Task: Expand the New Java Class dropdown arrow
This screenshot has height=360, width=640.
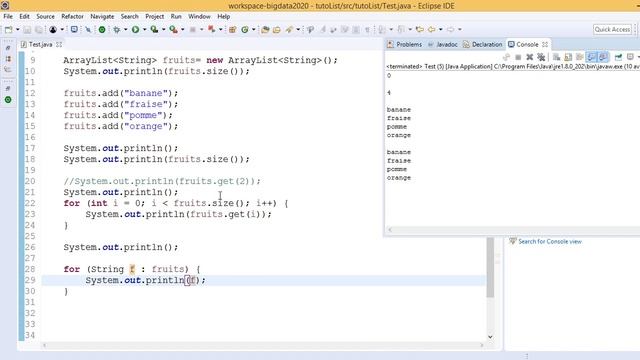Action: [253, 29]
